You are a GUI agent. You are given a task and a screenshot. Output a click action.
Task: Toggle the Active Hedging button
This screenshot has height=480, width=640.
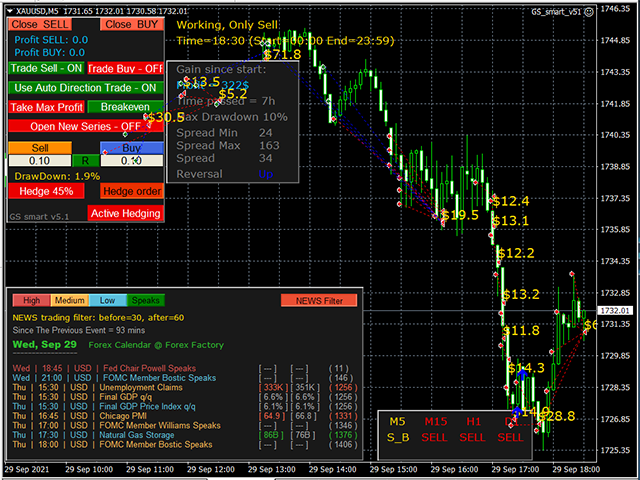coord(125,213)
